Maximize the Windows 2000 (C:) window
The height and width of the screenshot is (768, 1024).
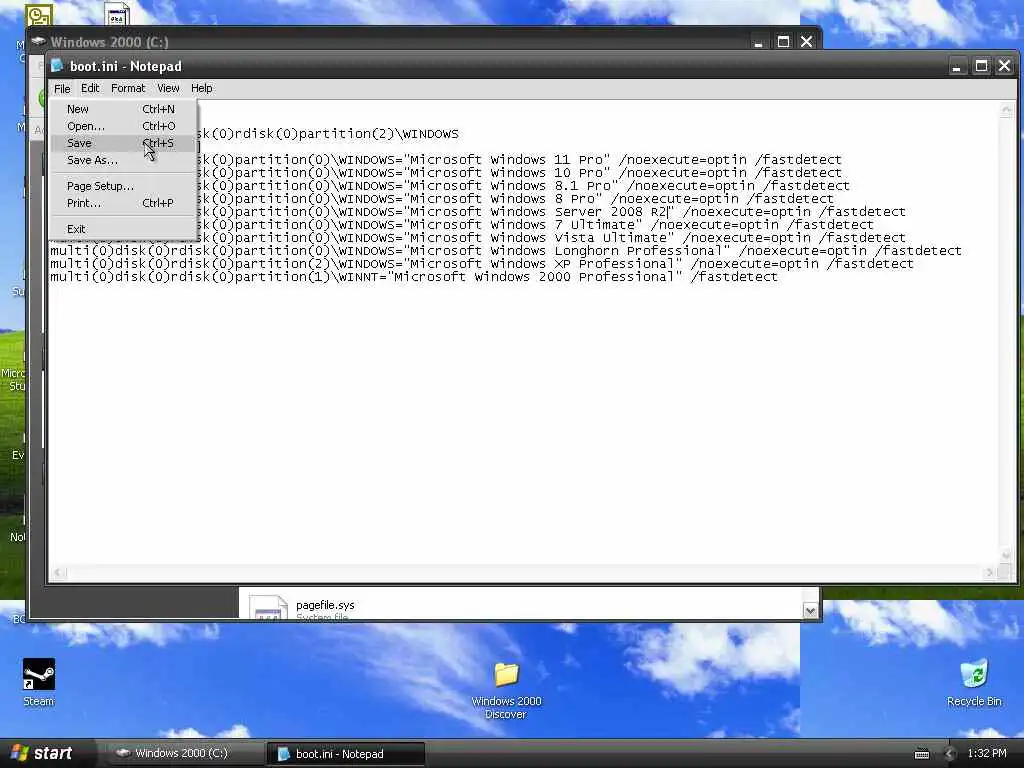(783, 42)
